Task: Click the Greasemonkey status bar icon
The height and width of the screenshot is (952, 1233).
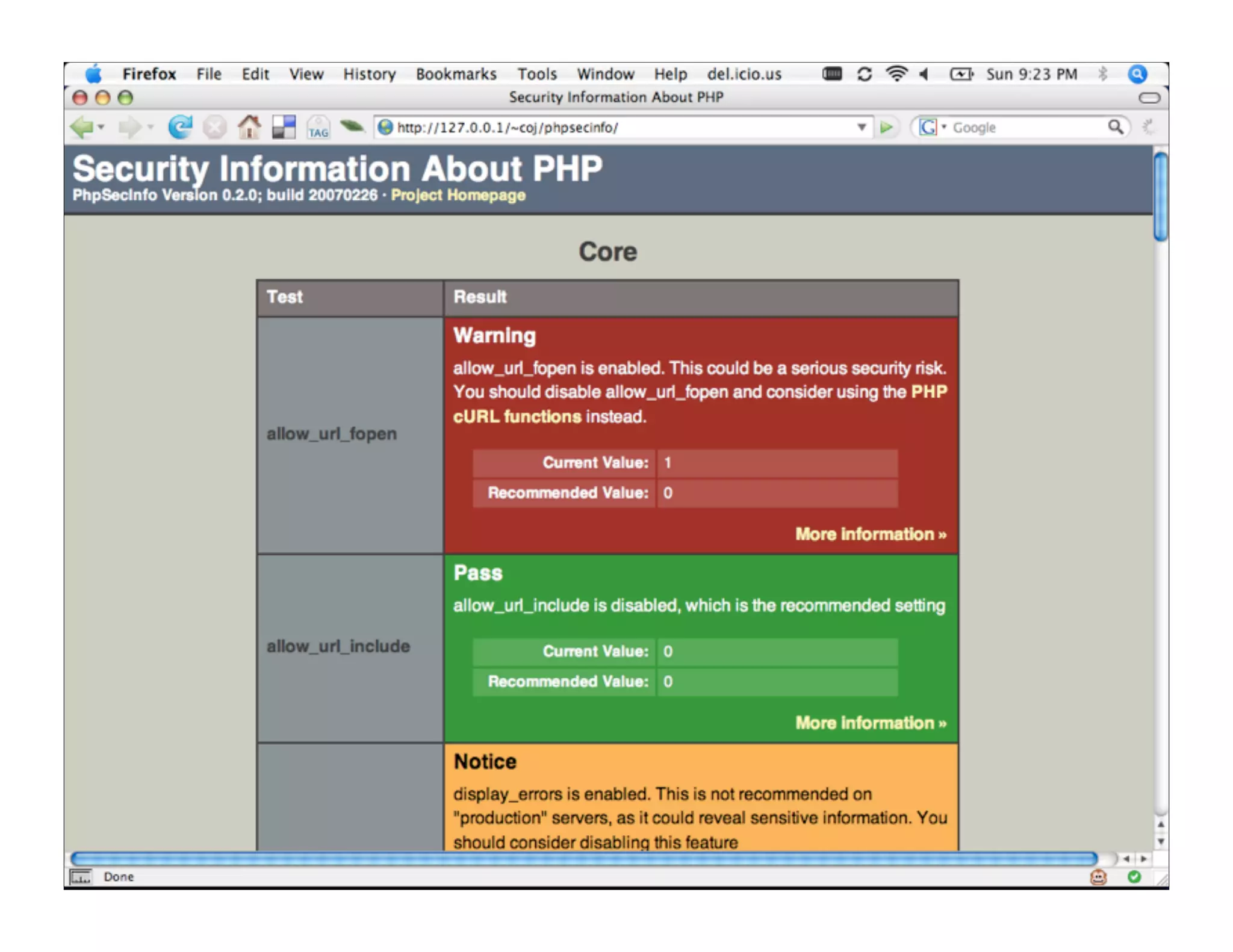Action: [1098, 877]
